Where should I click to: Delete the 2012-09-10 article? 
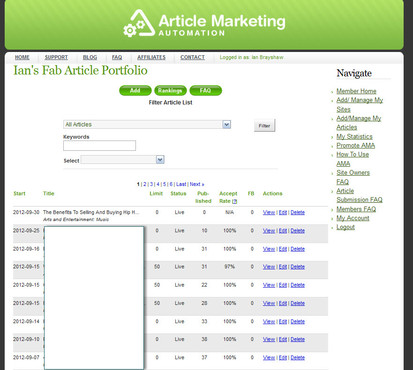(x=298, y=339)
